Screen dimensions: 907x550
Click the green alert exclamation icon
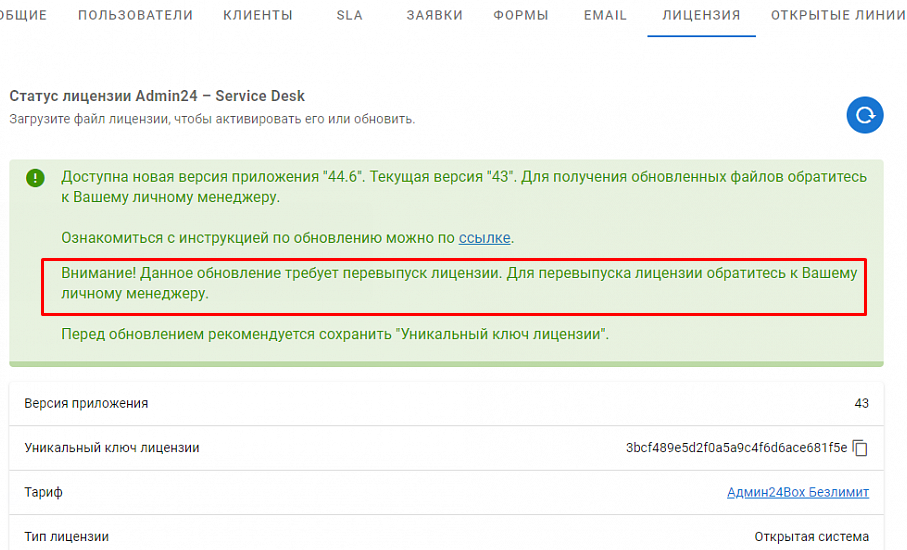(35, 178)
